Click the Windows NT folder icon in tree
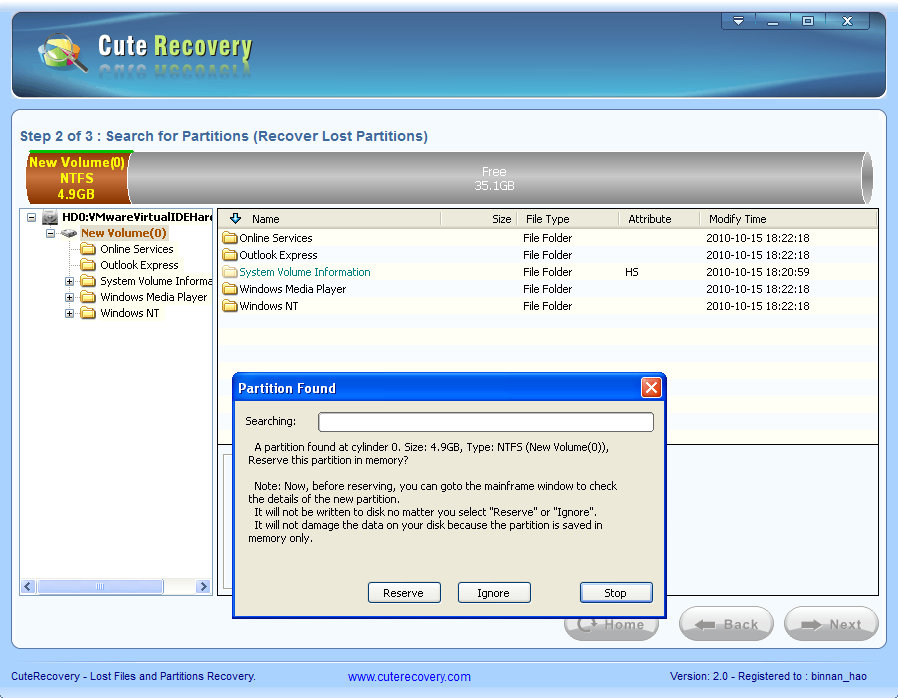This screenshot has height=698, width=898. pyautogui.click(x=88, y=313)
